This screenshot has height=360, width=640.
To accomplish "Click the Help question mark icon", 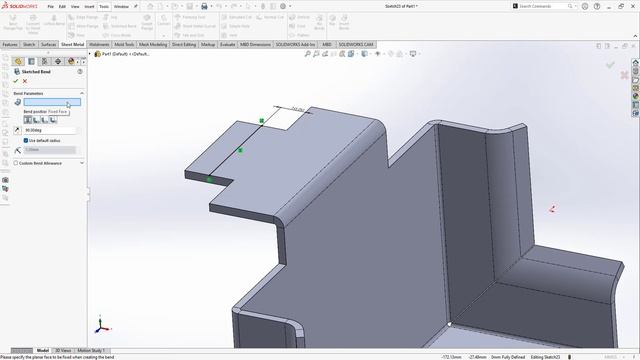I will 597,7.
